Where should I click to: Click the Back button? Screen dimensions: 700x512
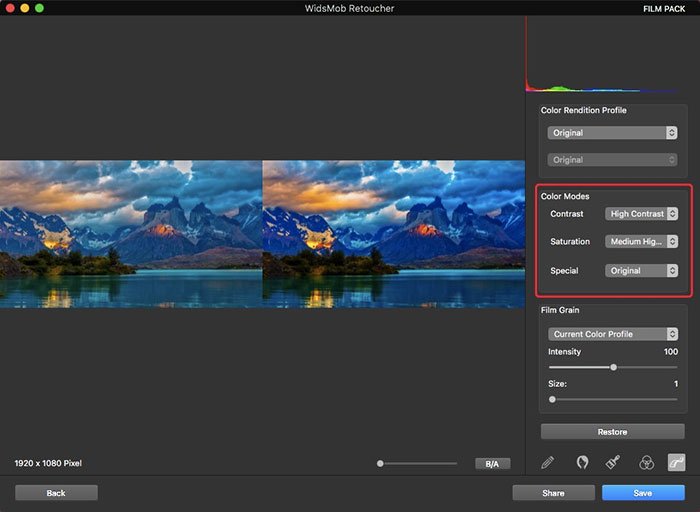pos(56,493)
